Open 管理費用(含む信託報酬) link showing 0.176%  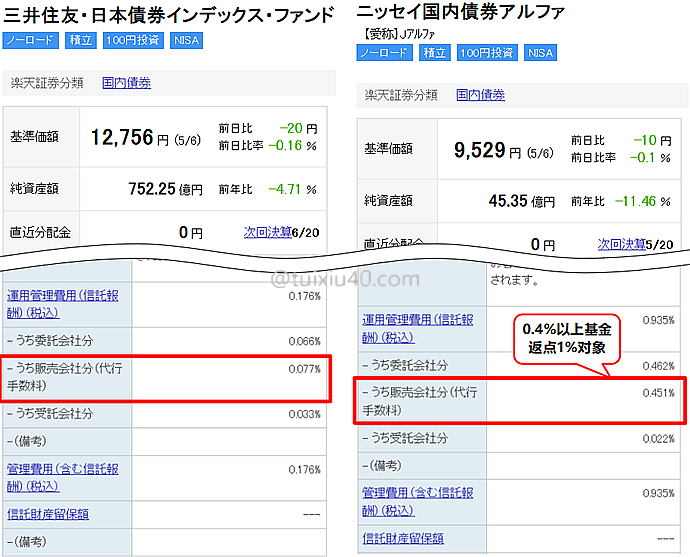coord(63,477)
